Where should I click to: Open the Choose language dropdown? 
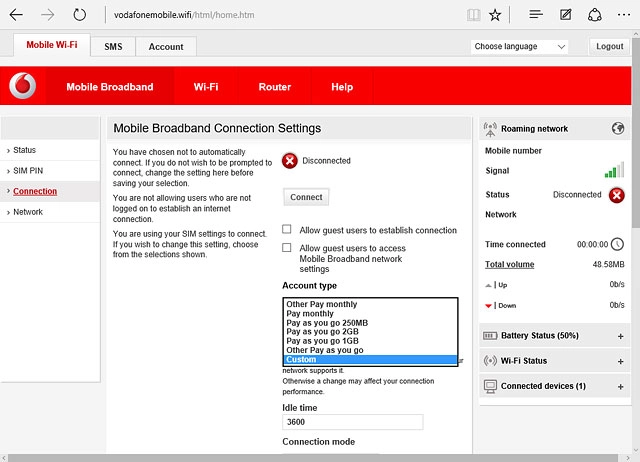[x=519, y=47]
